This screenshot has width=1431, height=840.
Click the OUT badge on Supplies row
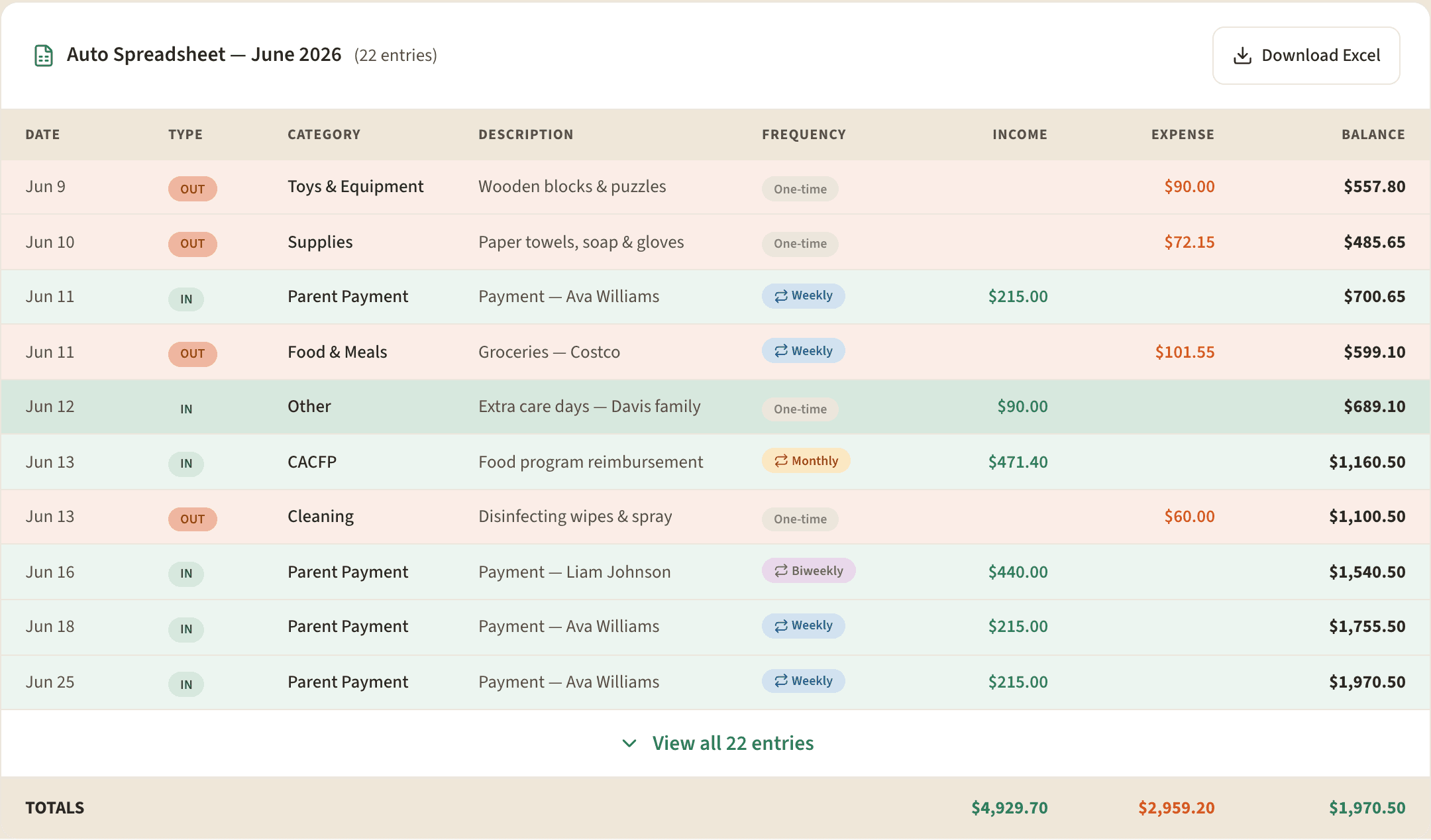[x=193, y=244]
